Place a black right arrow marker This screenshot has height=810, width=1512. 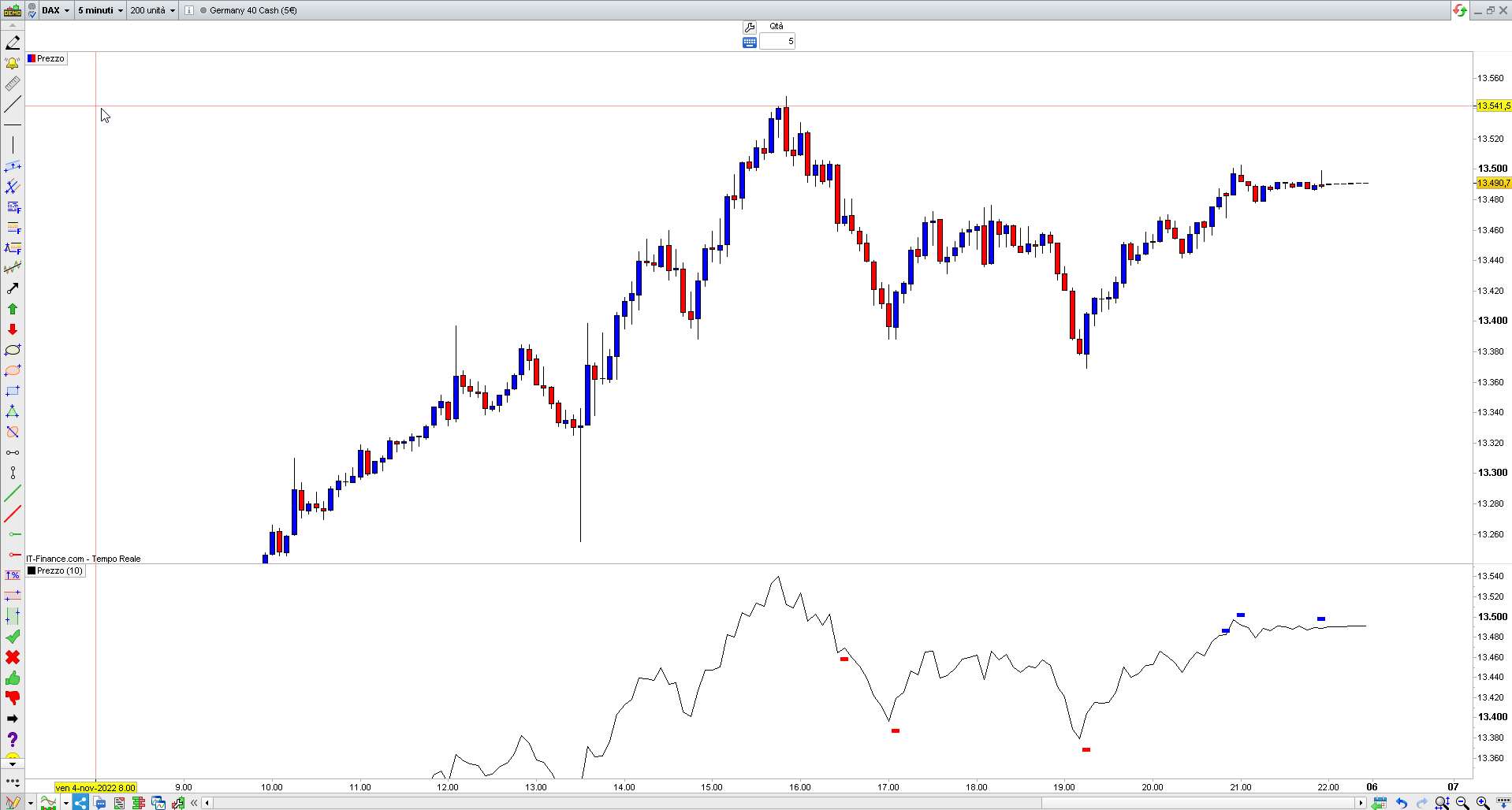[x=13, y=719]
